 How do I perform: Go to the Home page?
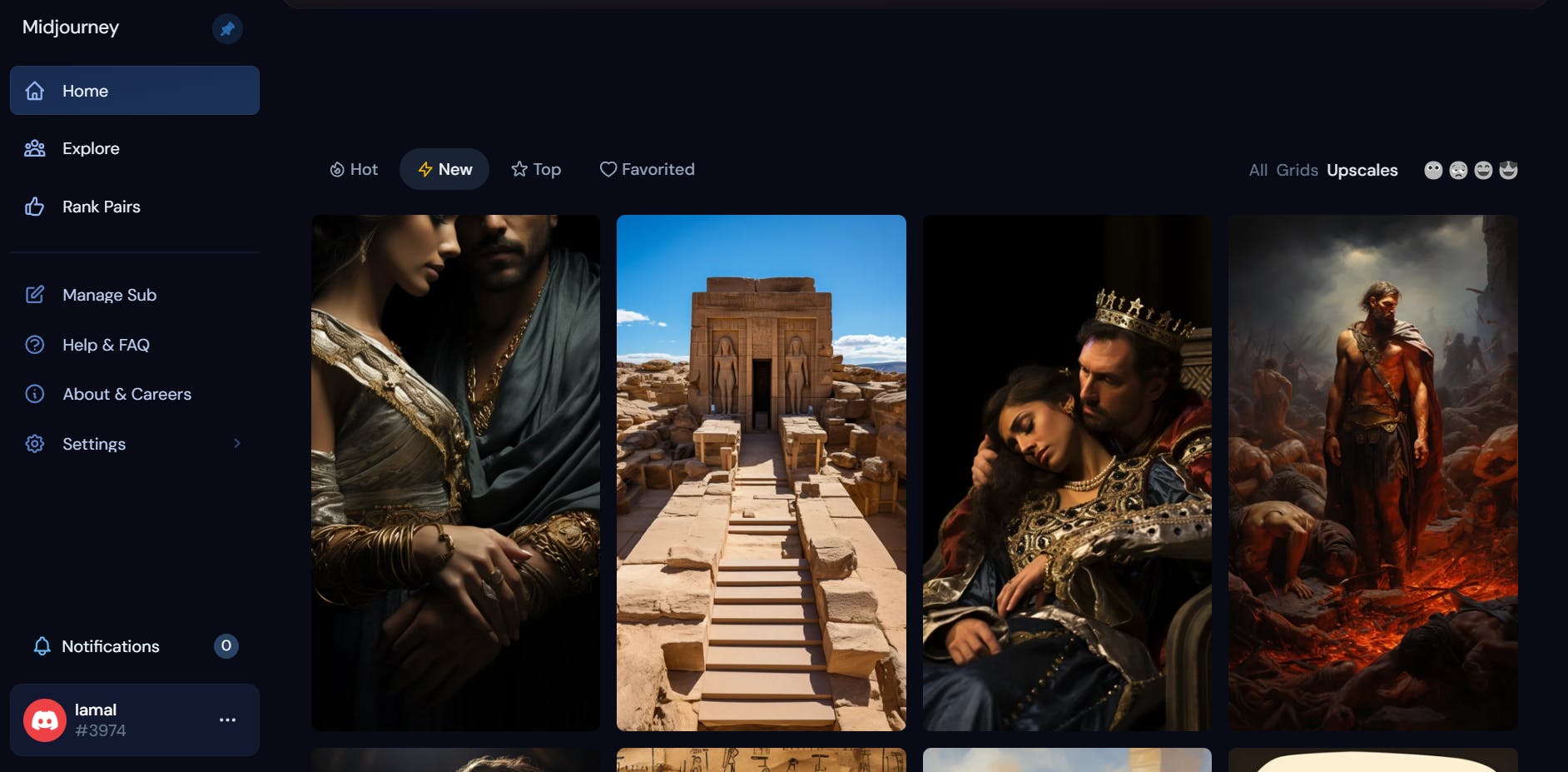(135, 91)
